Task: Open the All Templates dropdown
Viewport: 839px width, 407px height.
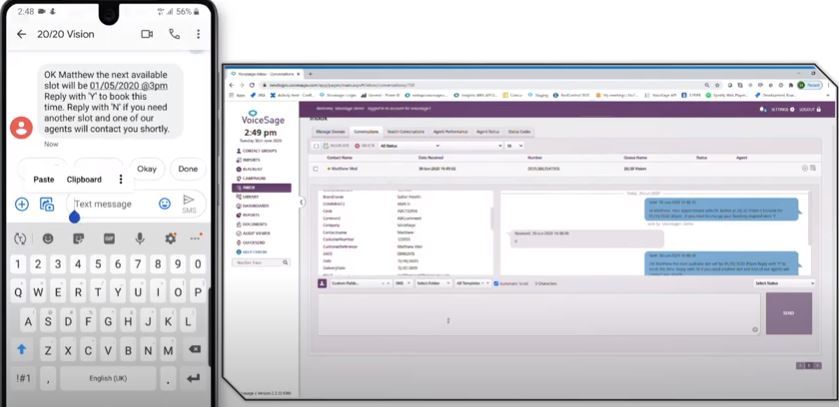Action: 472,283
